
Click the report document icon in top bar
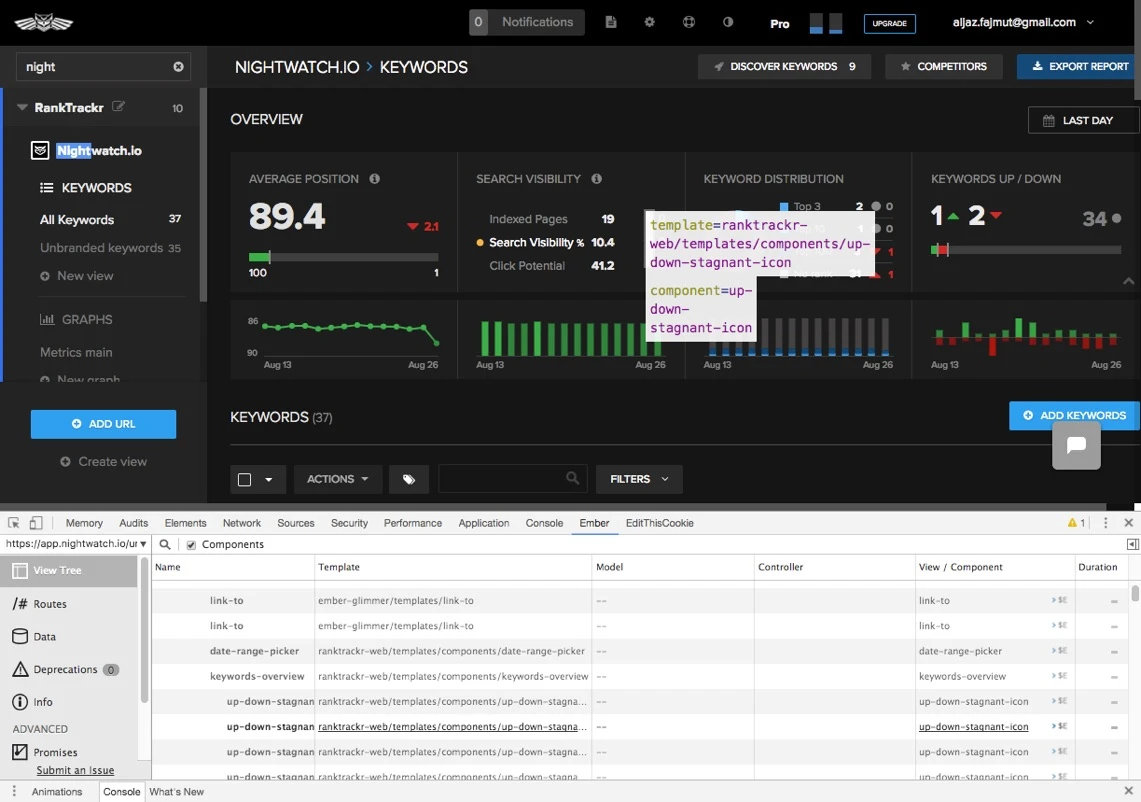click(611, 21)
